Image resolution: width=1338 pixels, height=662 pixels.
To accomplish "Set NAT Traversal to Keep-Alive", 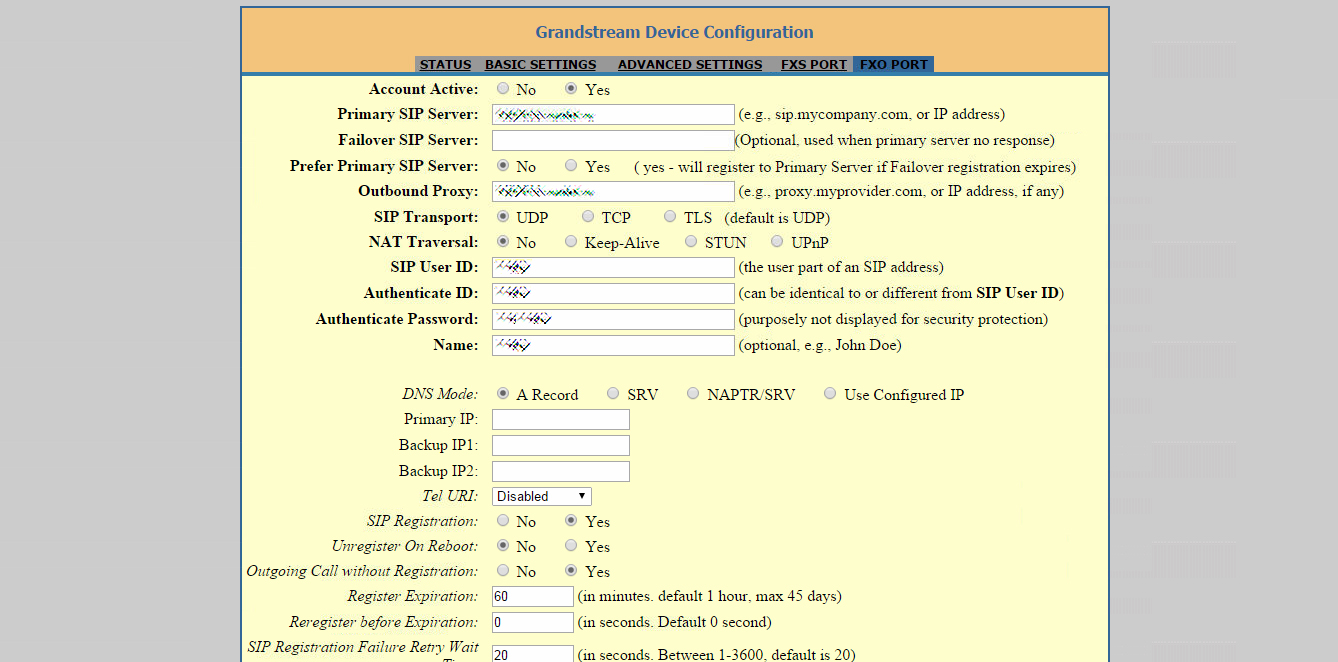I will pyautogui.click(x=571, y=242).
